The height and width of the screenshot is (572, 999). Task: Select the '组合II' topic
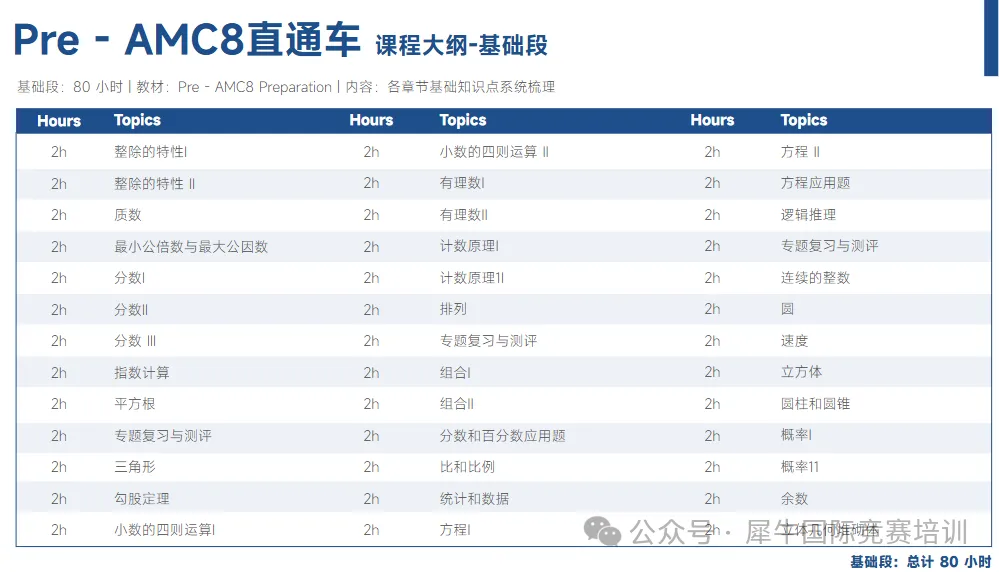[457, 404]
